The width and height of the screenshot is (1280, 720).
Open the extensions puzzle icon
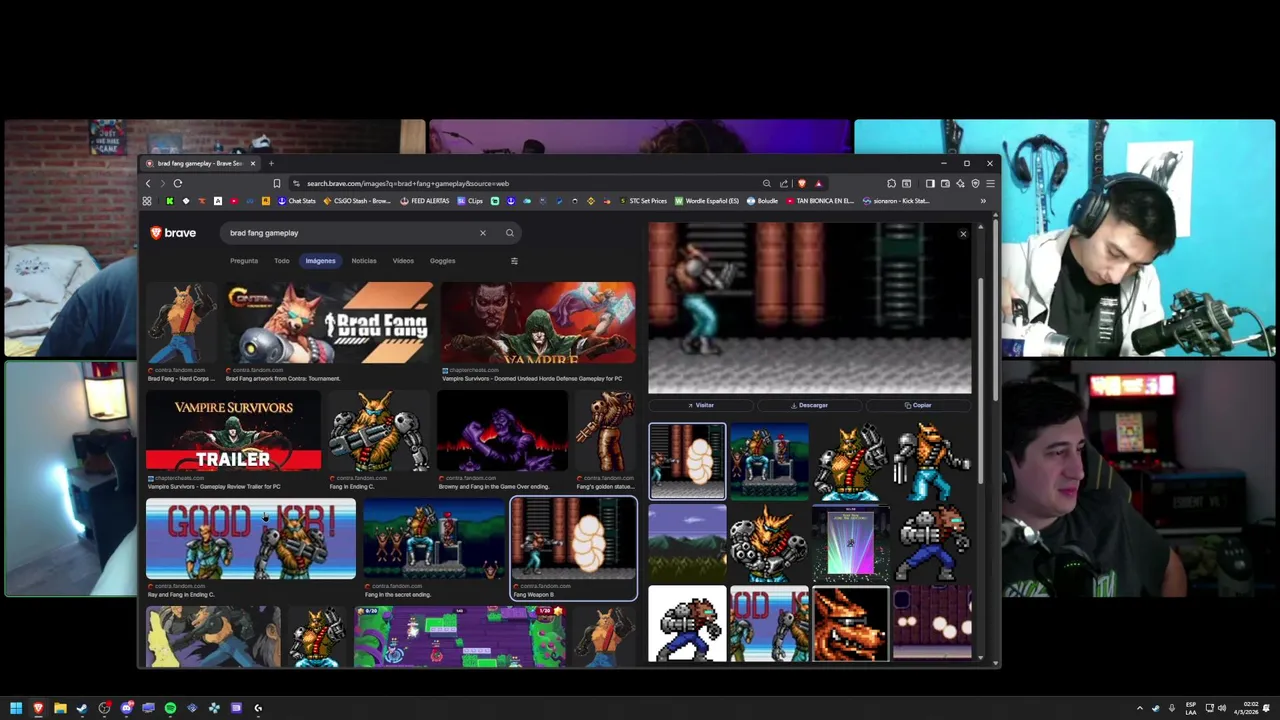click(x=891, y=183)
